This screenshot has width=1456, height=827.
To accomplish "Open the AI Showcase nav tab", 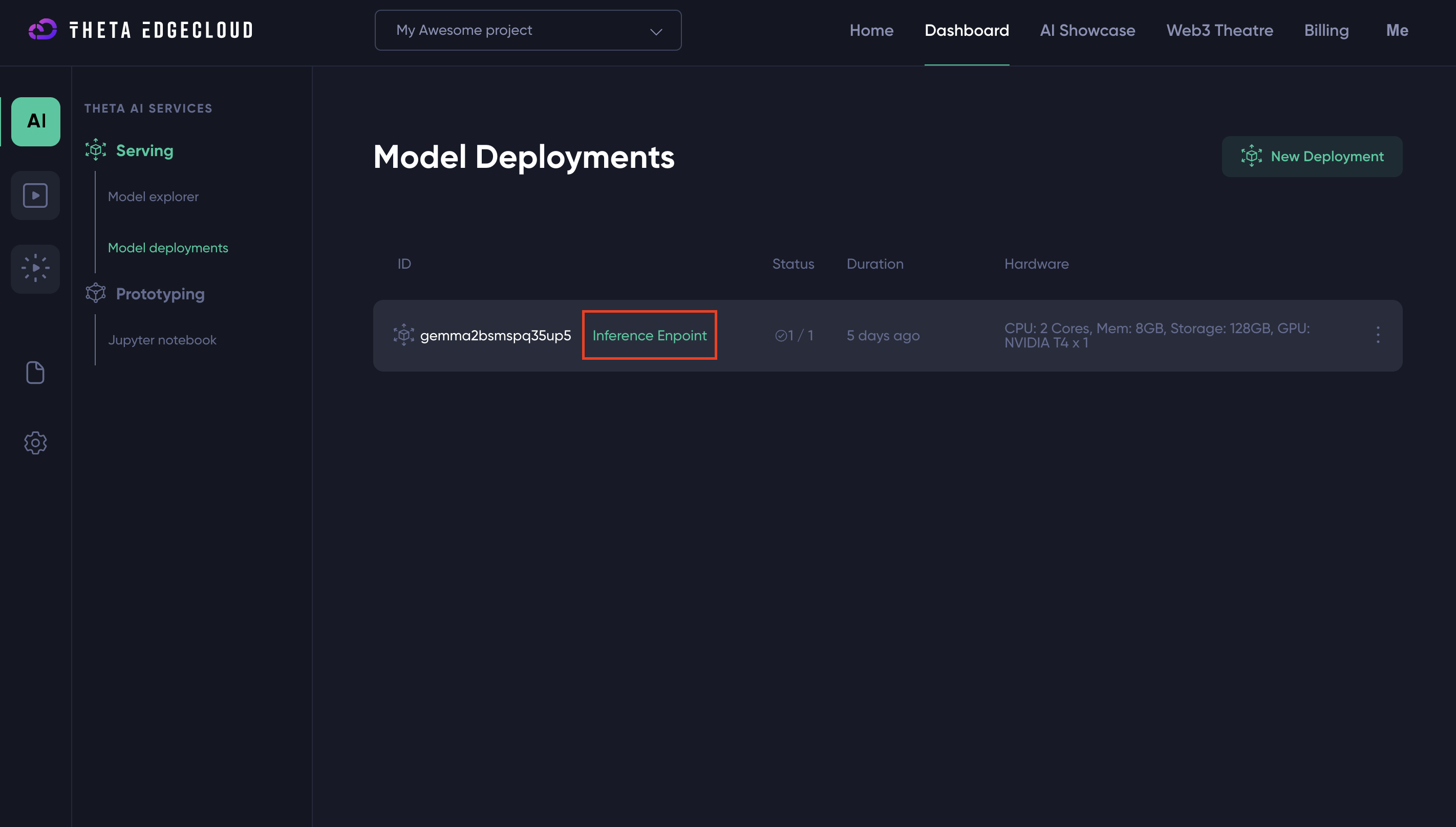I will pos(1087,30).
